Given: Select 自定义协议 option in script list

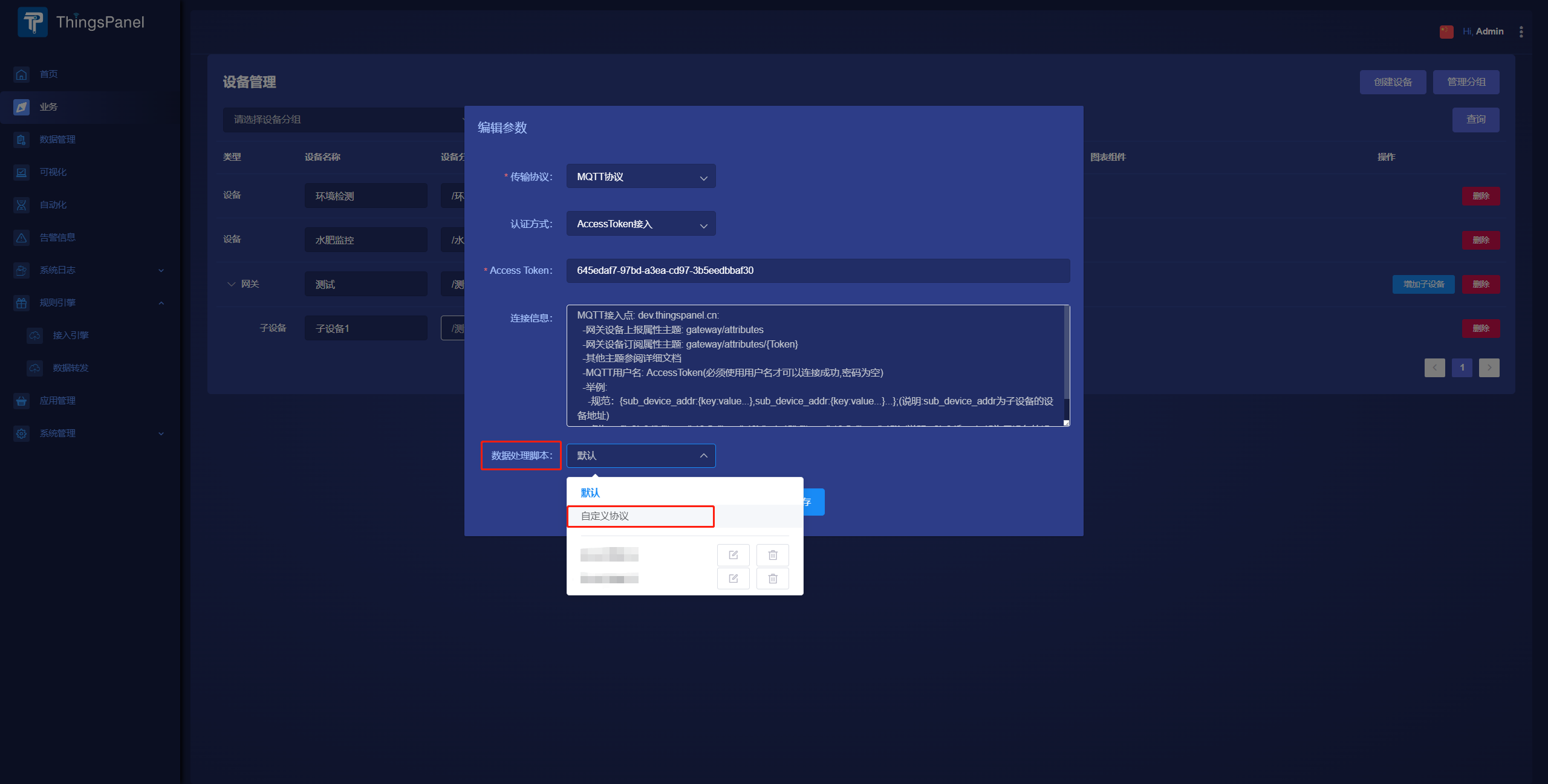Looking at the screenshot, I should pyautogui.click(x=685, y=516).
